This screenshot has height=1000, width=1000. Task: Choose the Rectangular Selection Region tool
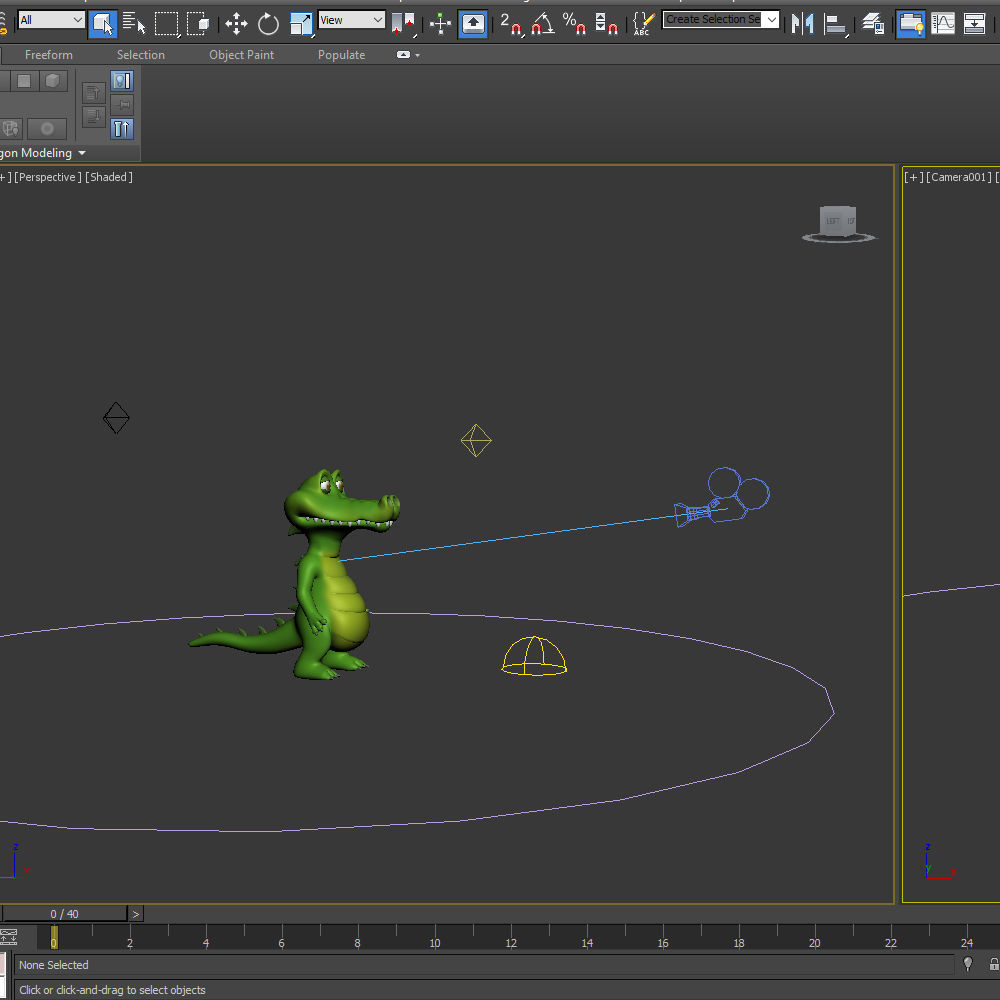167,24
